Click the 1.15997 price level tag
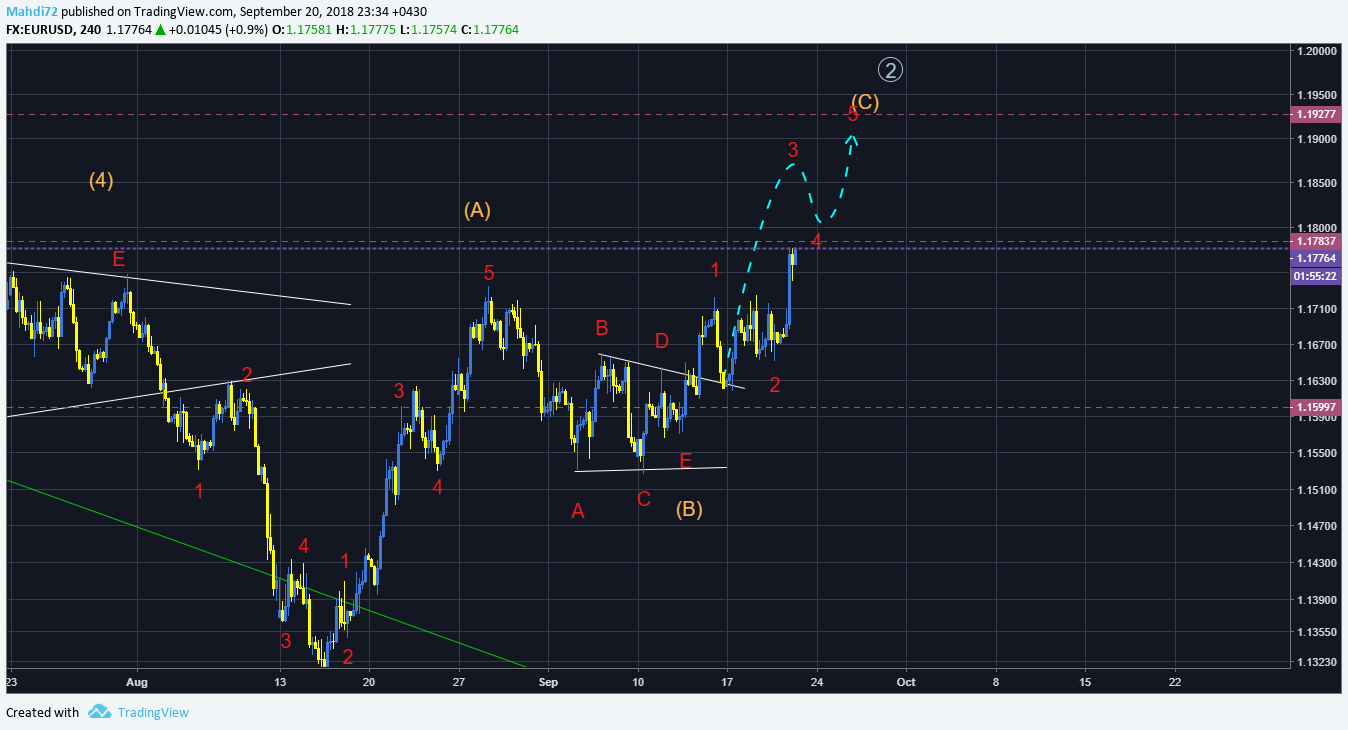1348x730 pixels. coord(1316,407)
